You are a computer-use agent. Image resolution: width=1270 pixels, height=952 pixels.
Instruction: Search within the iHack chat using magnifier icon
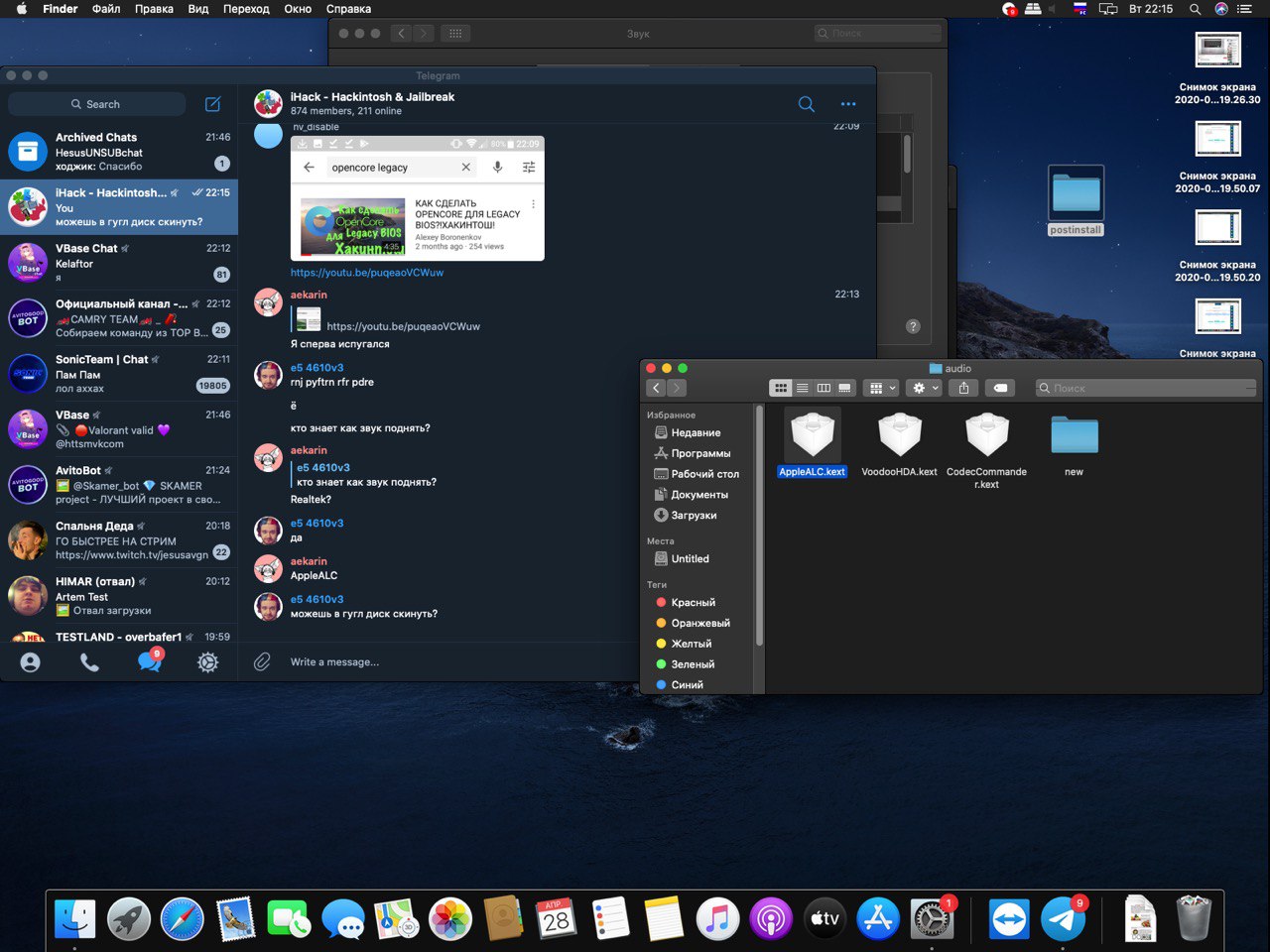click(807, 104)
